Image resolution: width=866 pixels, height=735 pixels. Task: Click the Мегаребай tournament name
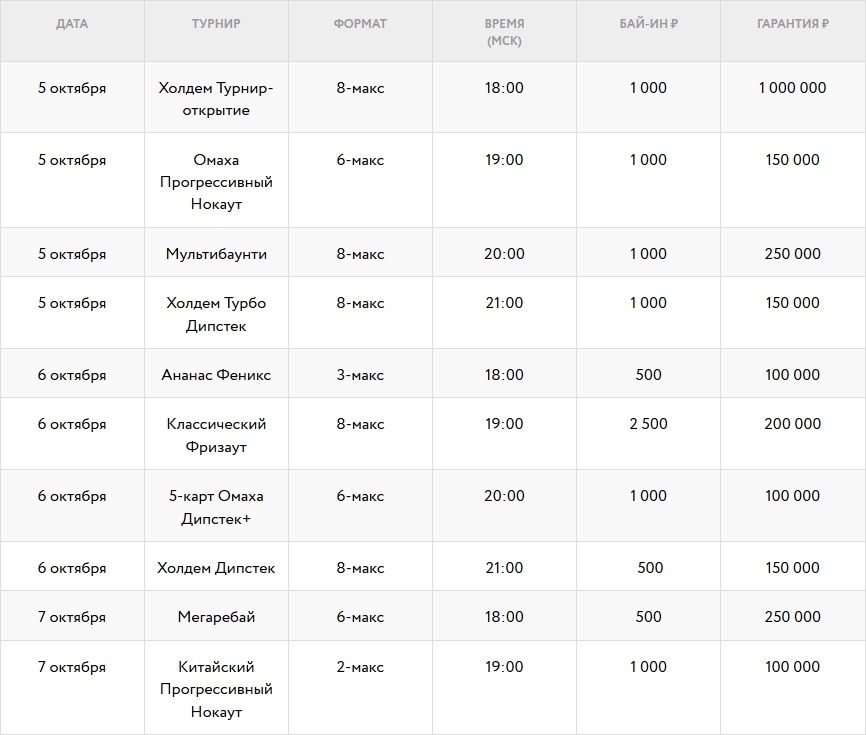coord(216,617)
